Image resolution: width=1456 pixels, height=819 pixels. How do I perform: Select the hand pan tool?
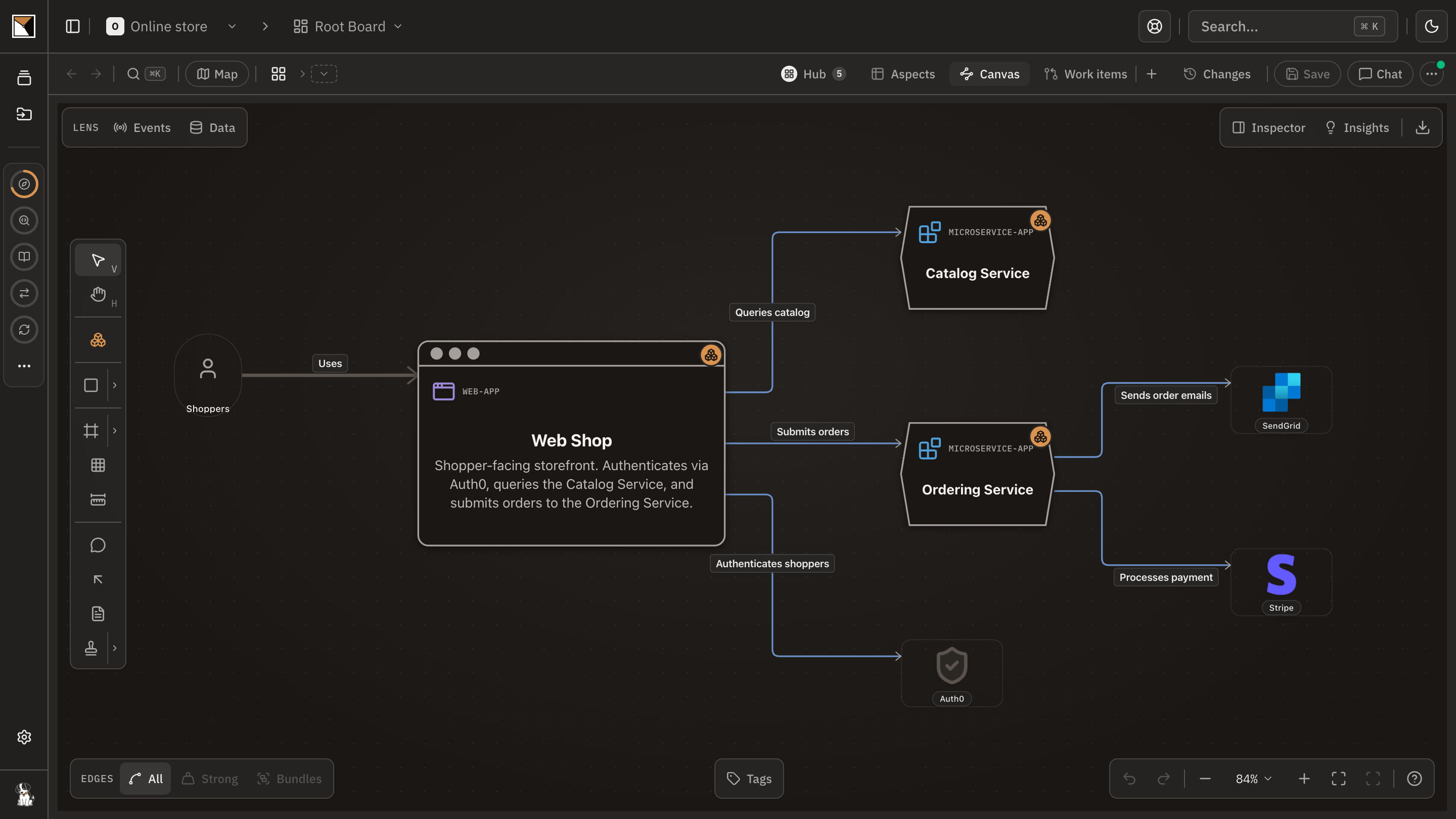coord(98,294)
